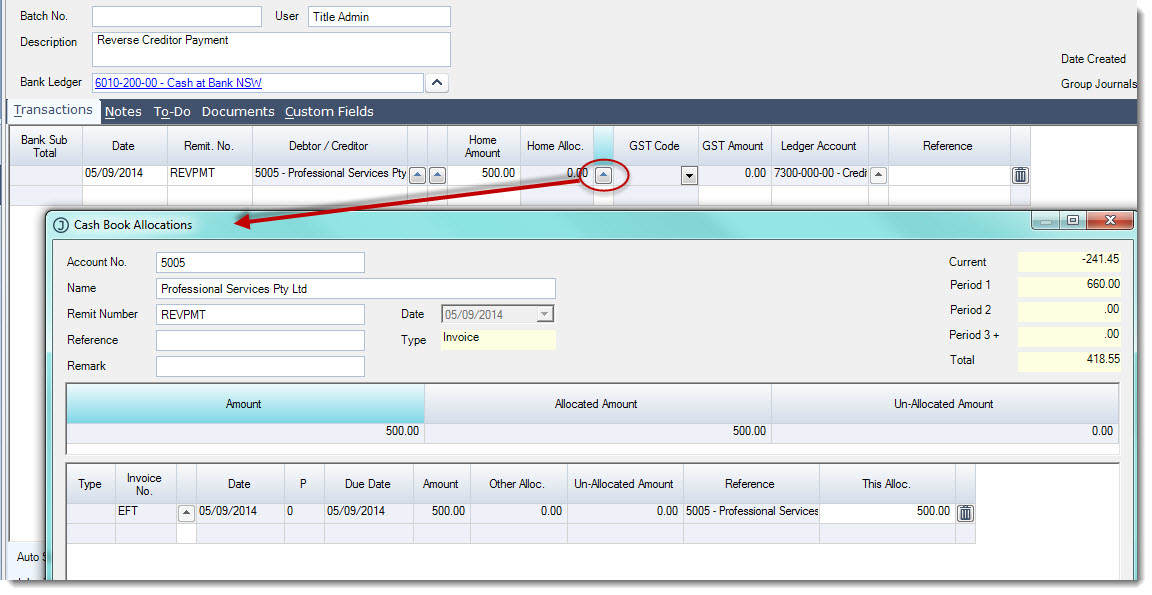Click the Allocated Amount column header
Viewport: 1152px width, 595px height.
click(597, 404)
